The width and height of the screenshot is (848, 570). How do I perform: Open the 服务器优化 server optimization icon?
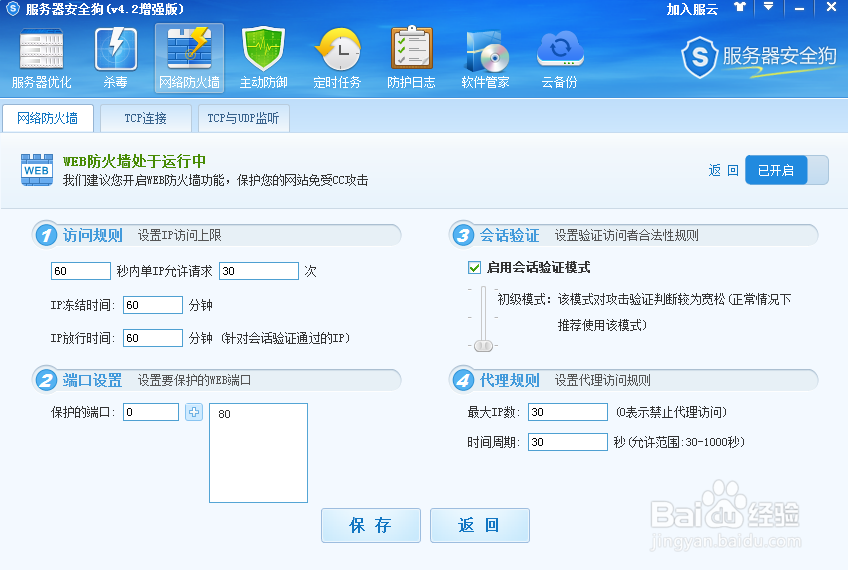tap(42, 58)
